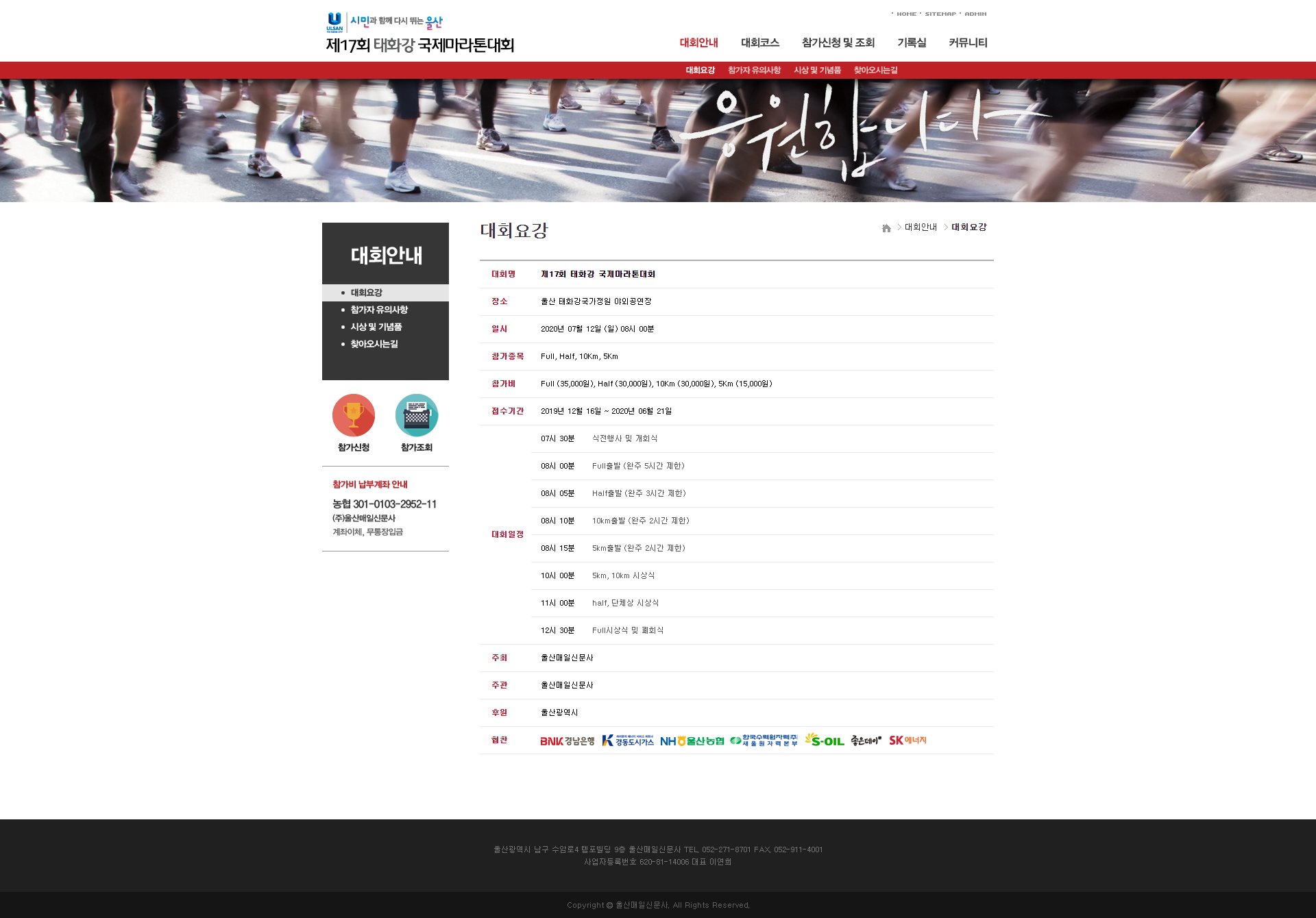Viewport: 1316px width, 918px height.
Task: Click the NH 울산농협 sponsor logo
Action: click(x=692, y=741)
